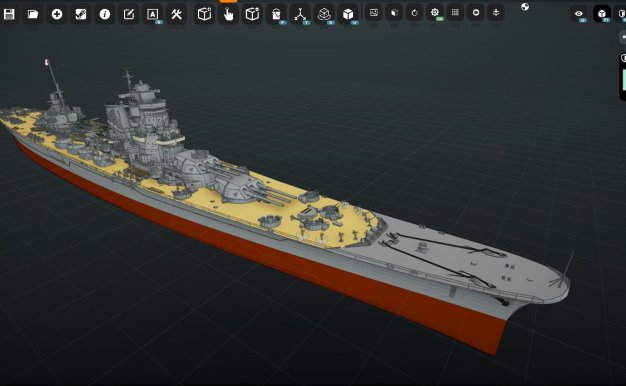The height and width of the screenshot is (386, 626).
Task: Click the small shaded cube icon
Action: (x=394, y=13)
